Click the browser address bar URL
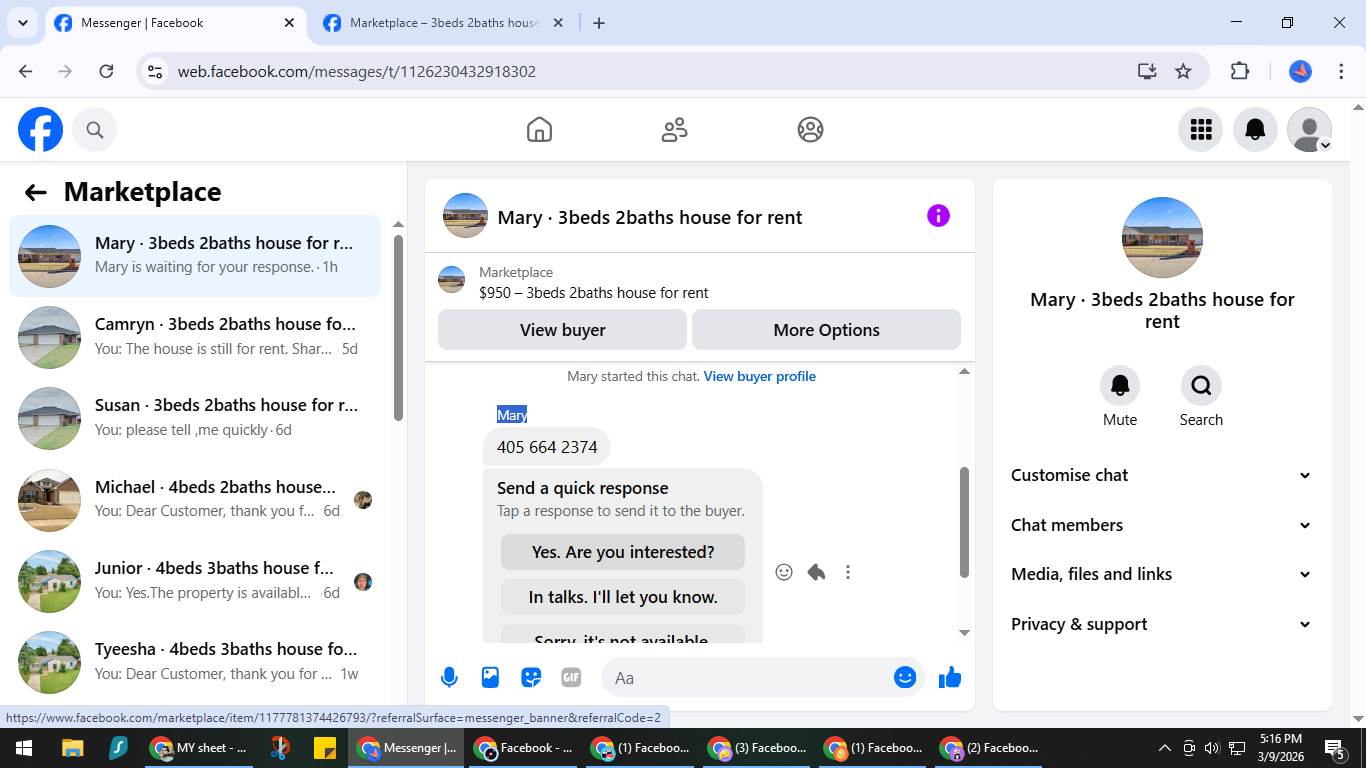Screen dimensions: 1366x768 (x=357, y=72)
